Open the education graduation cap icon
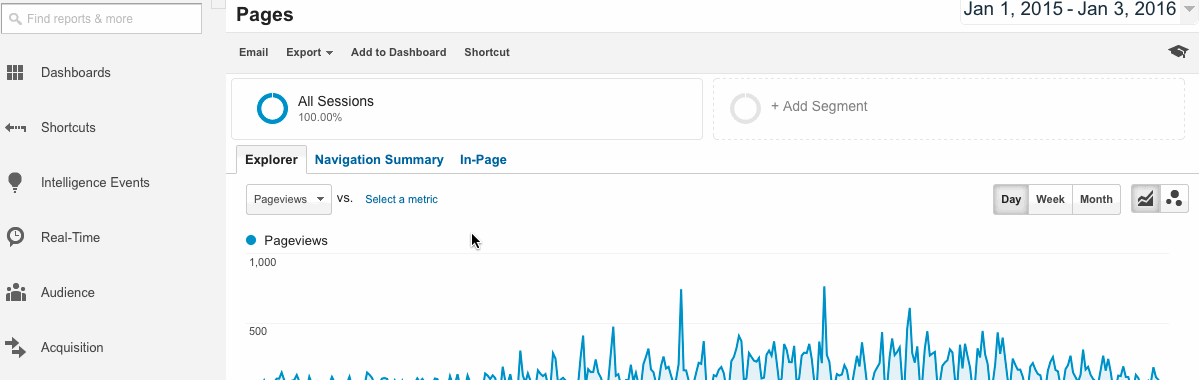1199x380 pixels. [1178, 52]
